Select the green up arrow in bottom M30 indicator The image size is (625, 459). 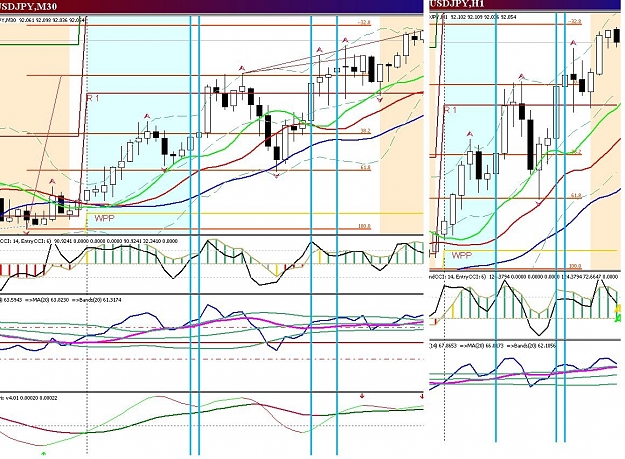click(43, 453)
